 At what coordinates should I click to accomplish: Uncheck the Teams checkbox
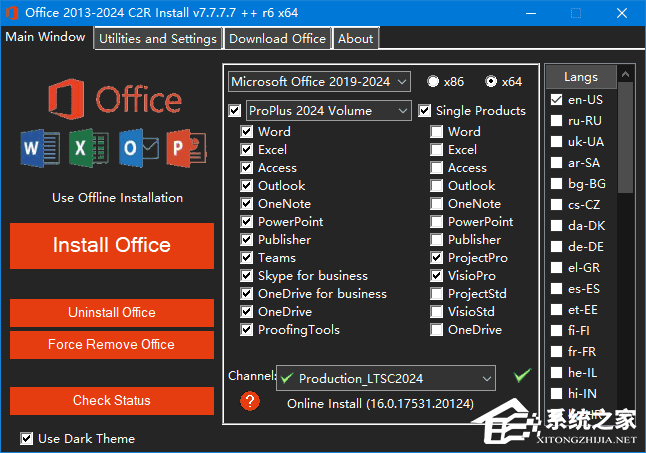point(247,258)
